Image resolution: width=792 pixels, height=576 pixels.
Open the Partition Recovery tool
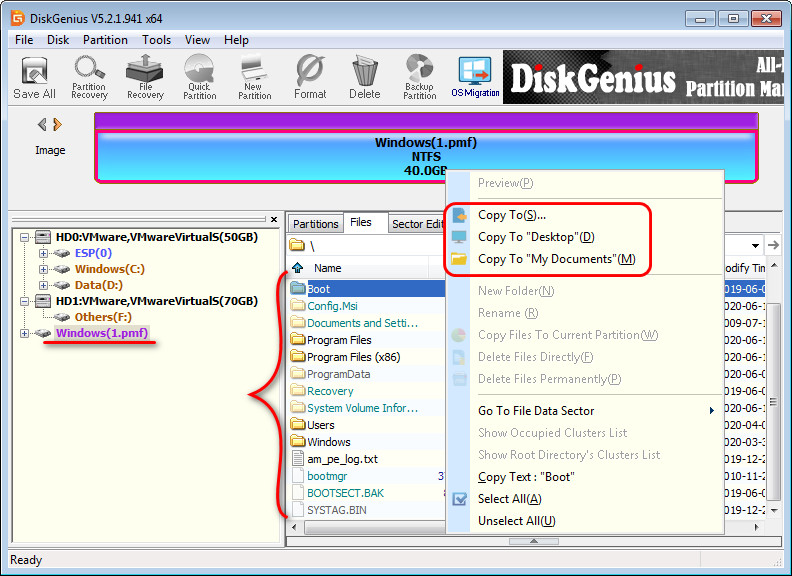click(89, 77)
